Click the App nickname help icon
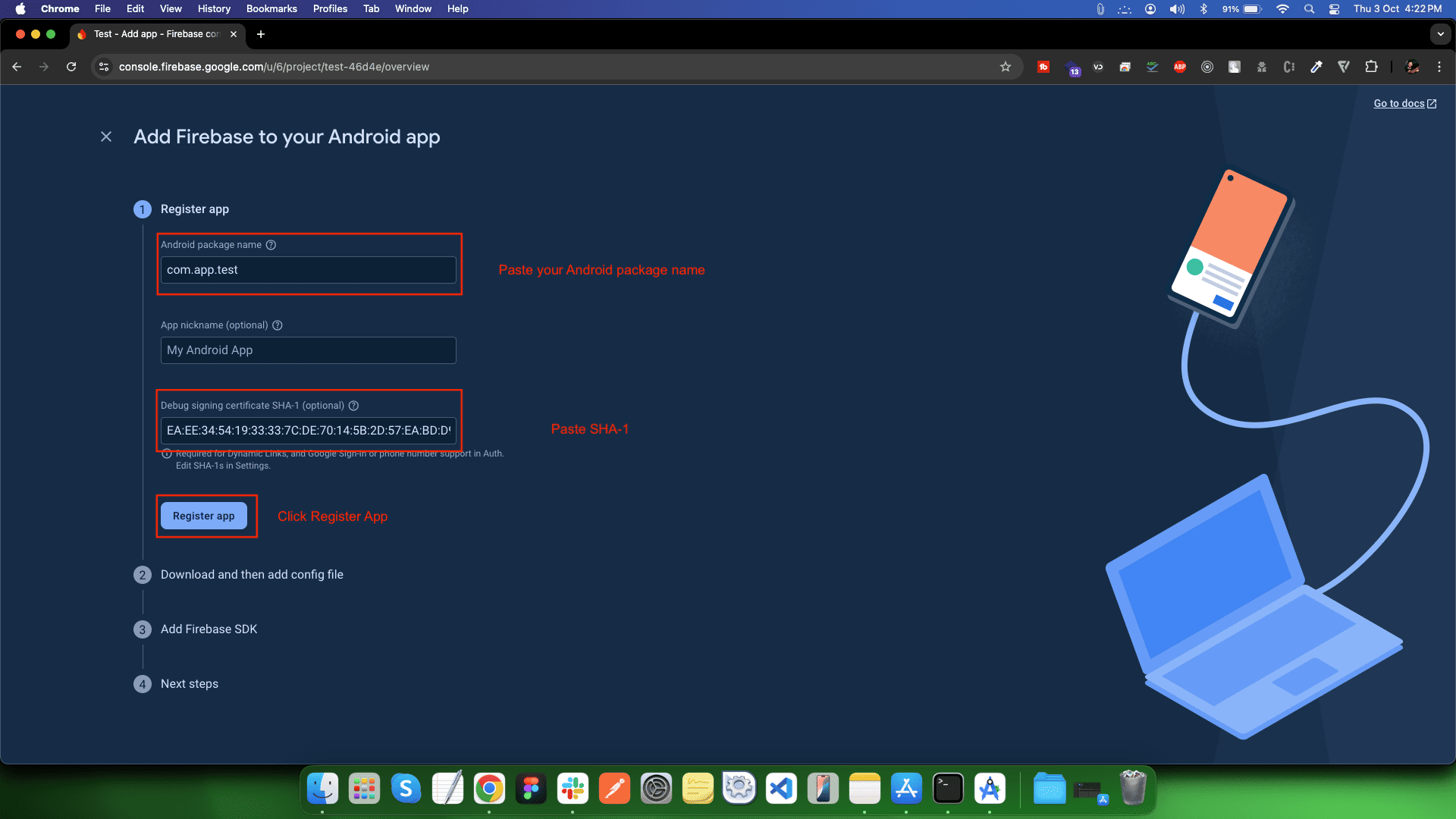Screen dimensions: 1456x819 277,325
